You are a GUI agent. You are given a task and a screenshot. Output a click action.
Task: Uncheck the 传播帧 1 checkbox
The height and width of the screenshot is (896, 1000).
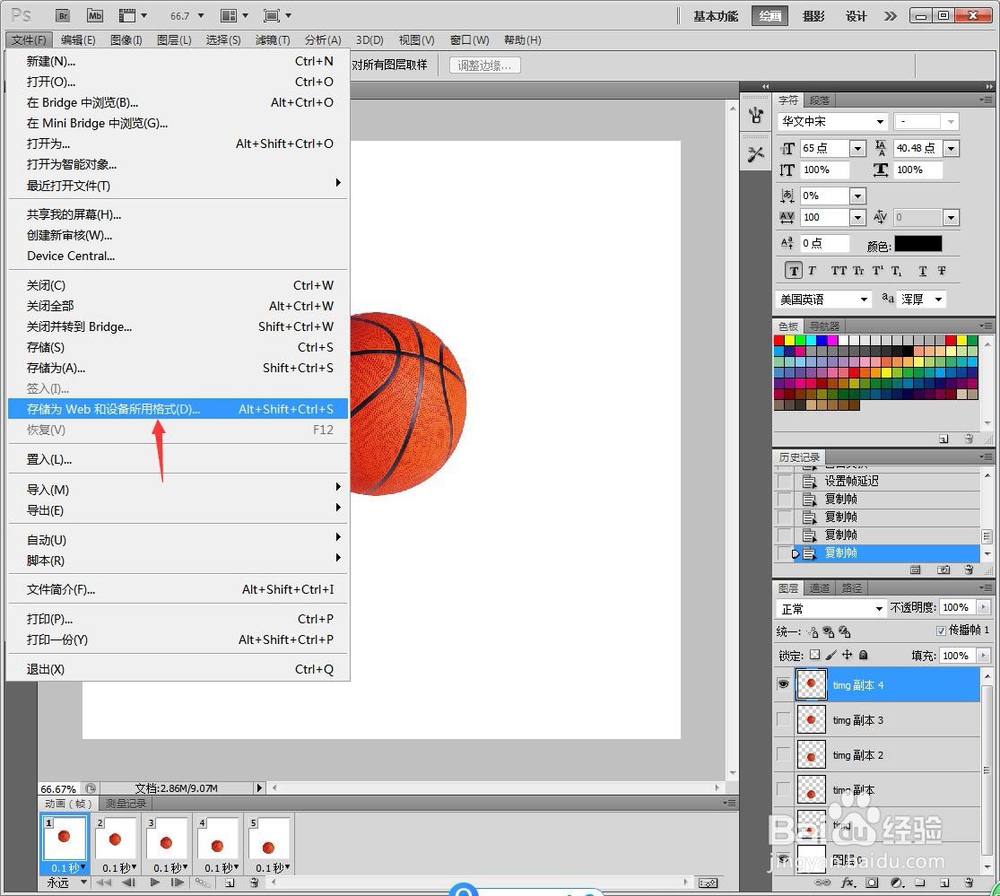tap(941, 631)
